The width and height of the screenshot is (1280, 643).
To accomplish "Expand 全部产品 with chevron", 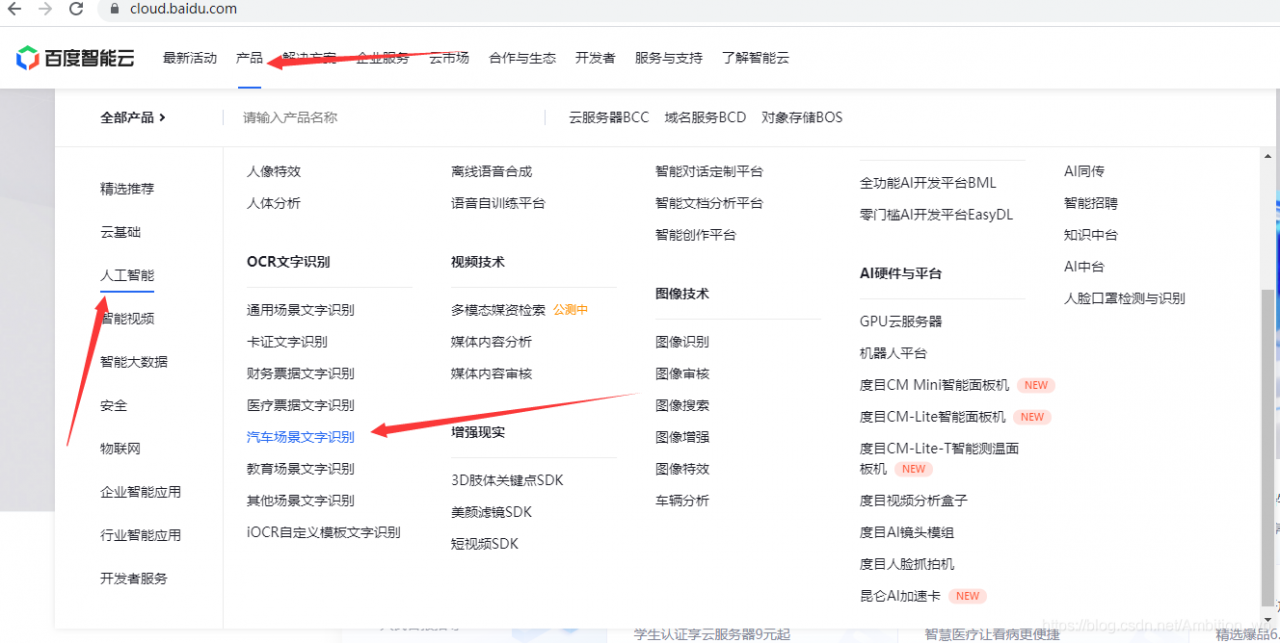I will point(133,117).
